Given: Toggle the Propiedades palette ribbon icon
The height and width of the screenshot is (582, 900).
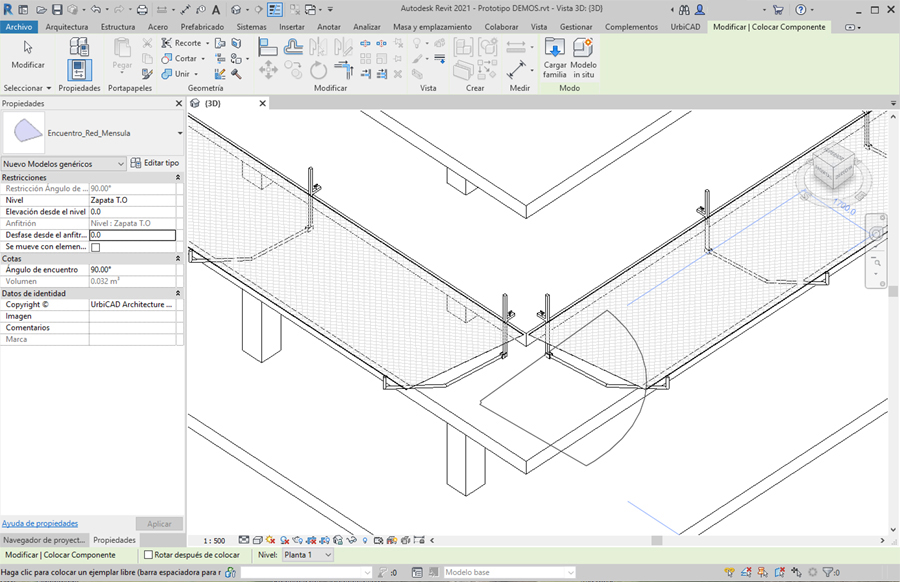Looking at the screenshot, I should pyautogui.click(x=79, y=69).
